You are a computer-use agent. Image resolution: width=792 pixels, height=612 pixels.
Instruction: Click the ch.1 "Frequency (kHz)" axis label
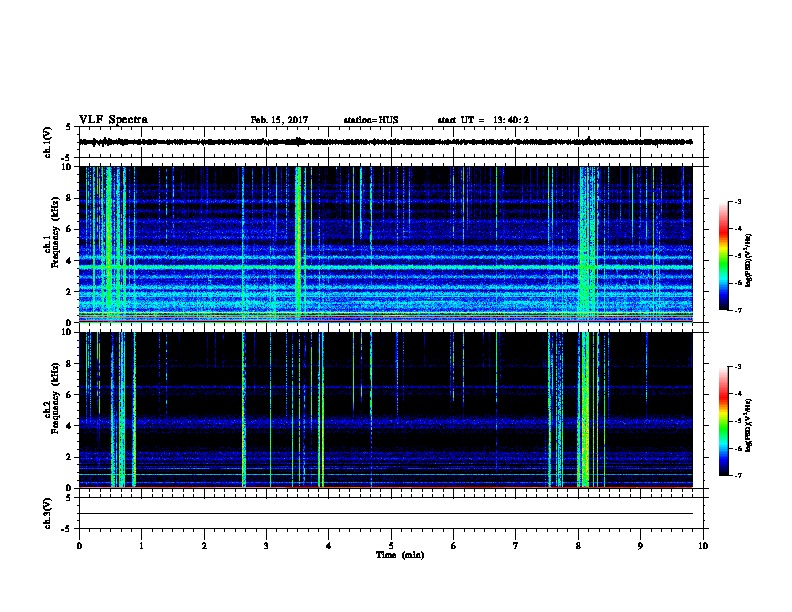(x=55, y=232)
